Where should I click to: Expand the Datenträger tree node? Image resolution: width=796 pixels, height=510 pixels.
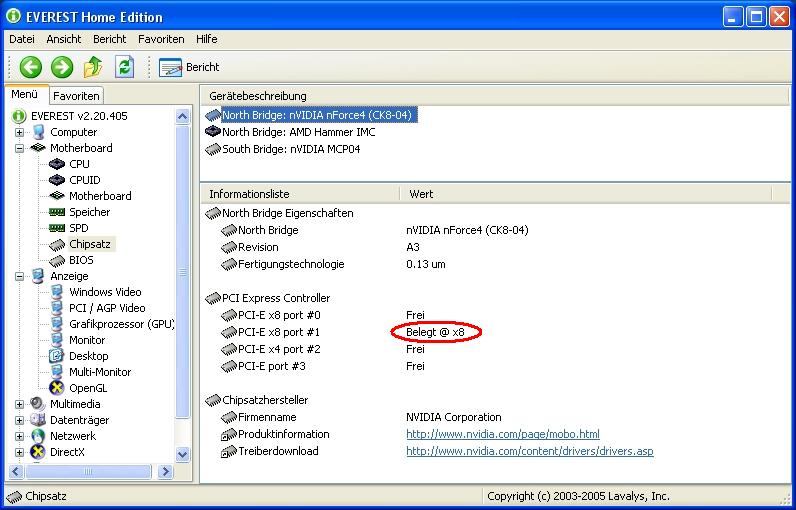(x=19, y=420)
